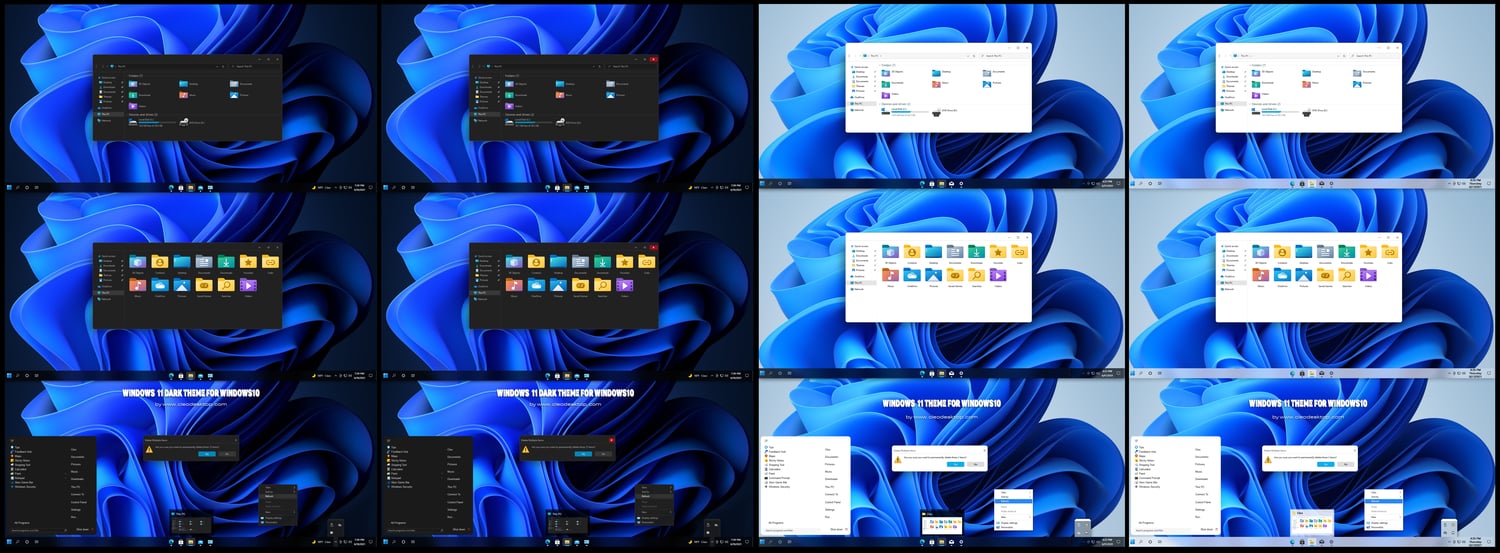
Task: Open File Explorer on taskbar under dark plain-close large-icon window
Action: click(190, 374)
